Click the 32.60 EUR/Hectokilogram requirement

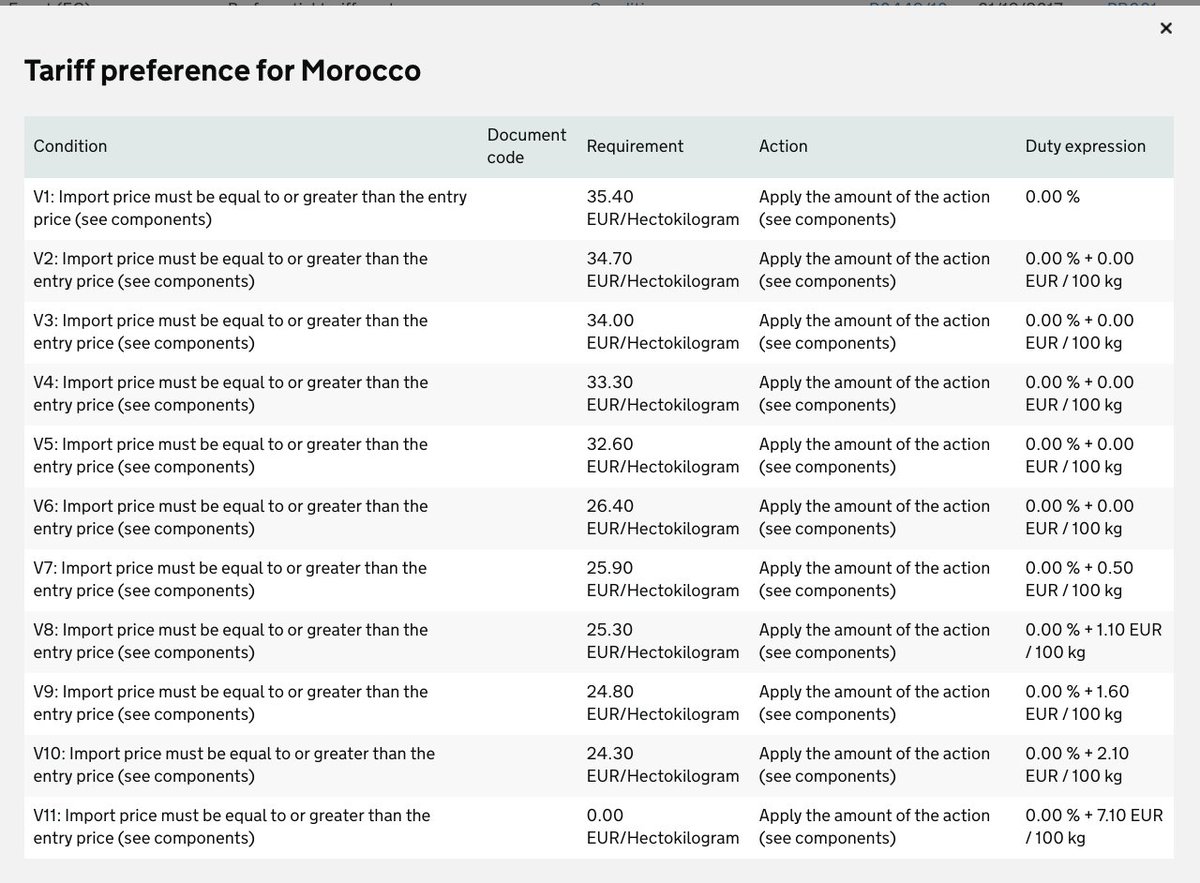point(662,456)
